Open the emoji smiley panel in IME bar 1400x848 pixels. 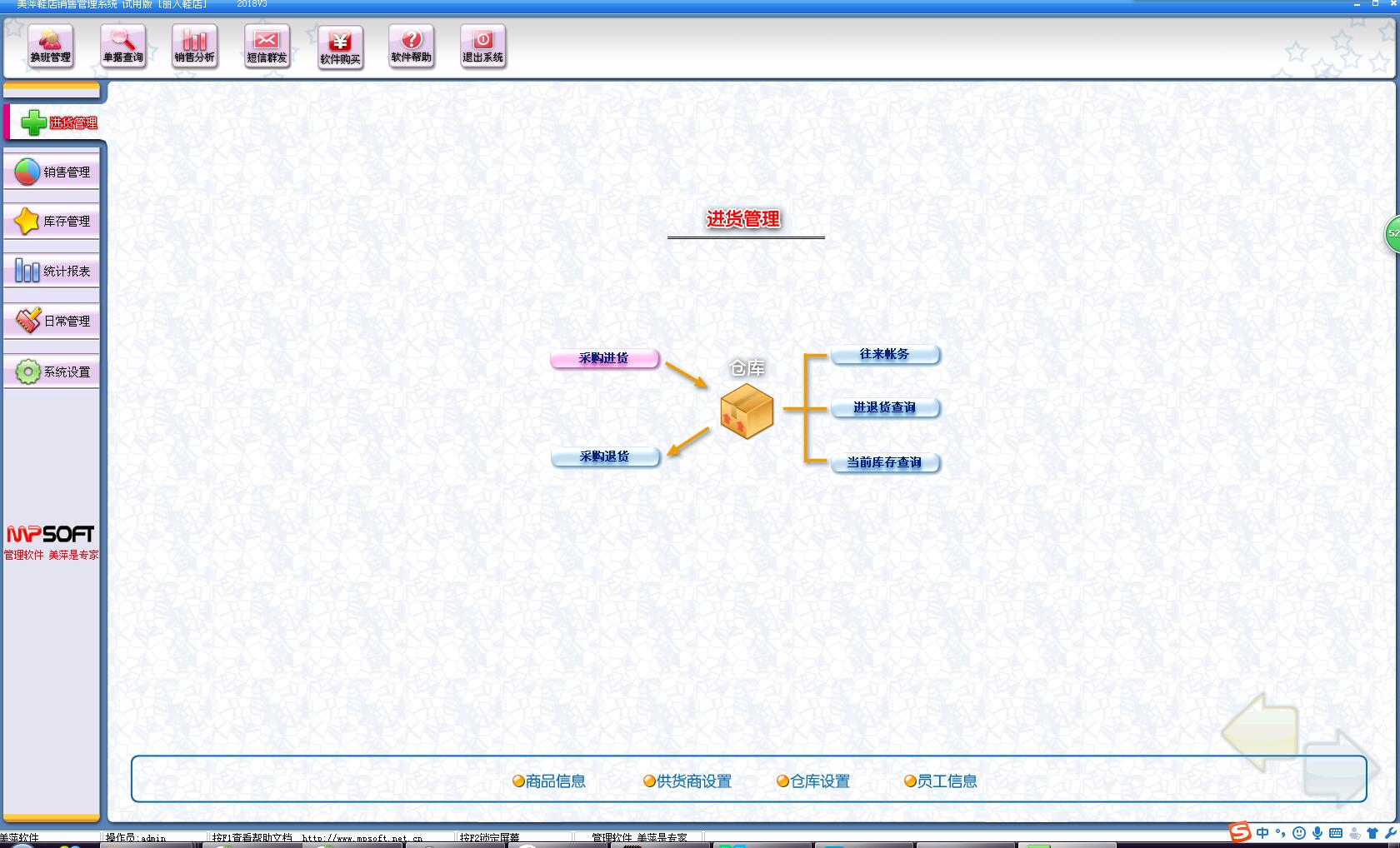1299,833
